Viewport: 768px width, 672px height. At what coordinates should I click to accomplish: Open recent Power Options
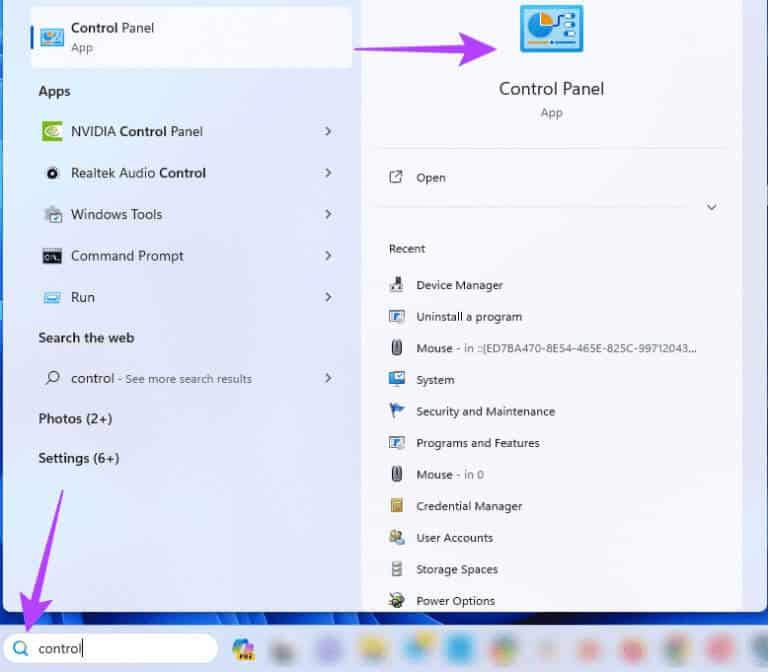(456, 600)
